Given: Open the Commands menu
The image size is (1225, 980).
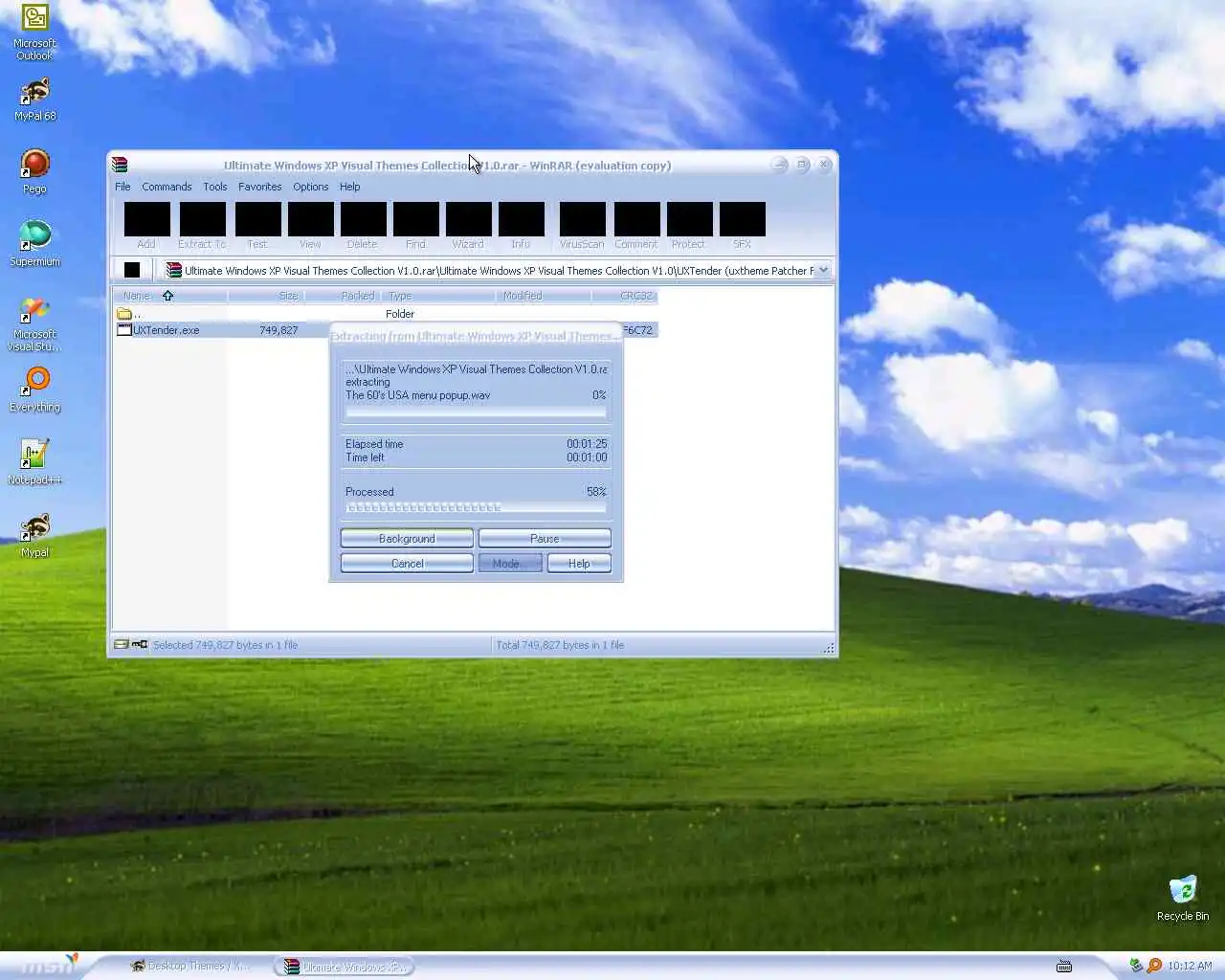Looking at the screenshot, I should pos(167,187).
